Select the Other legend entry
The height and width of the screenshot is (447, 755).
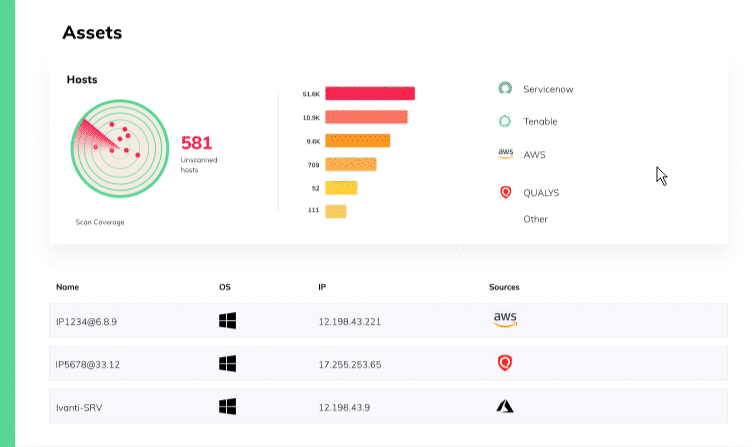tap(535, 219)
